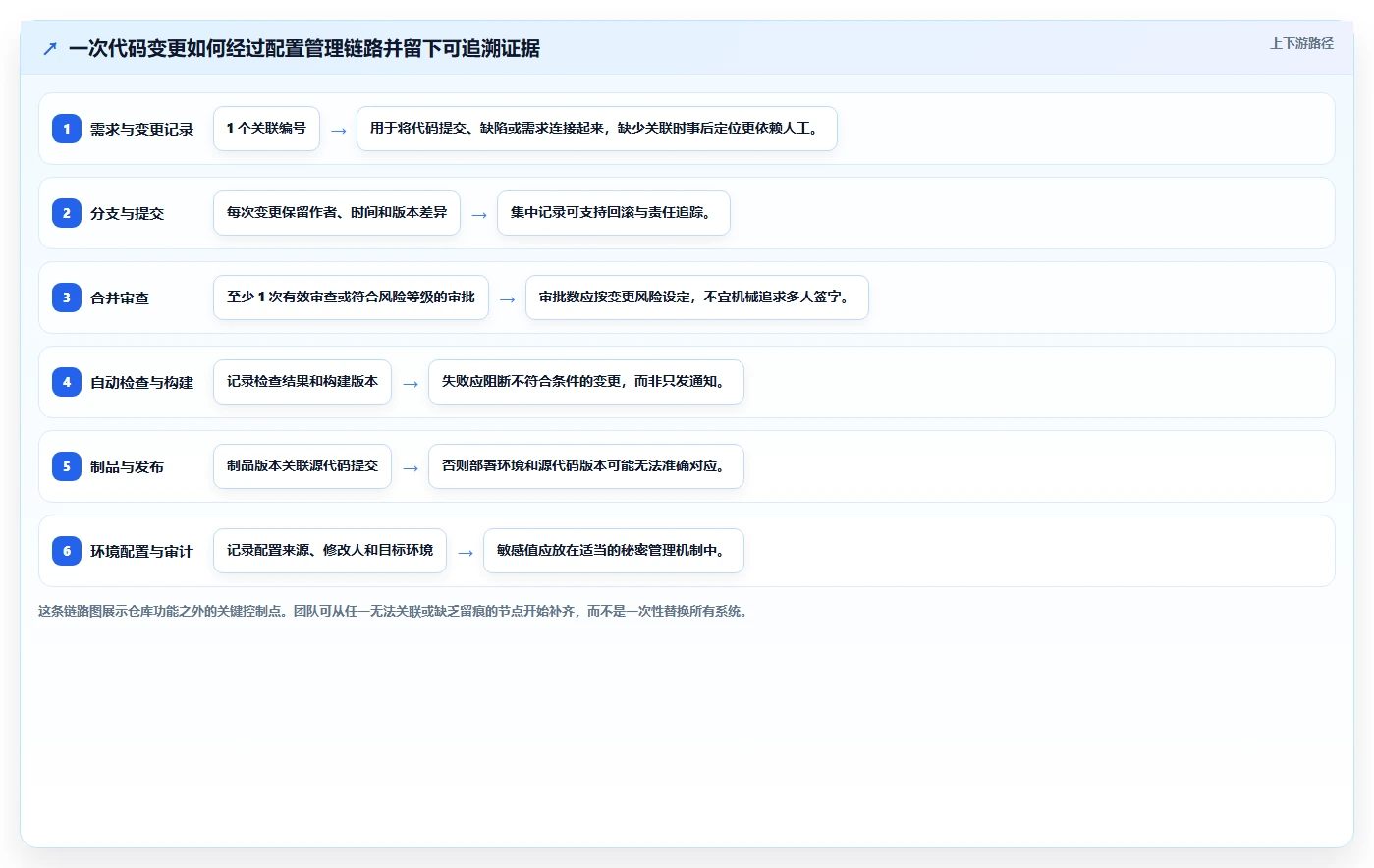Click the 上下游路径 label

coord(1301,43)
